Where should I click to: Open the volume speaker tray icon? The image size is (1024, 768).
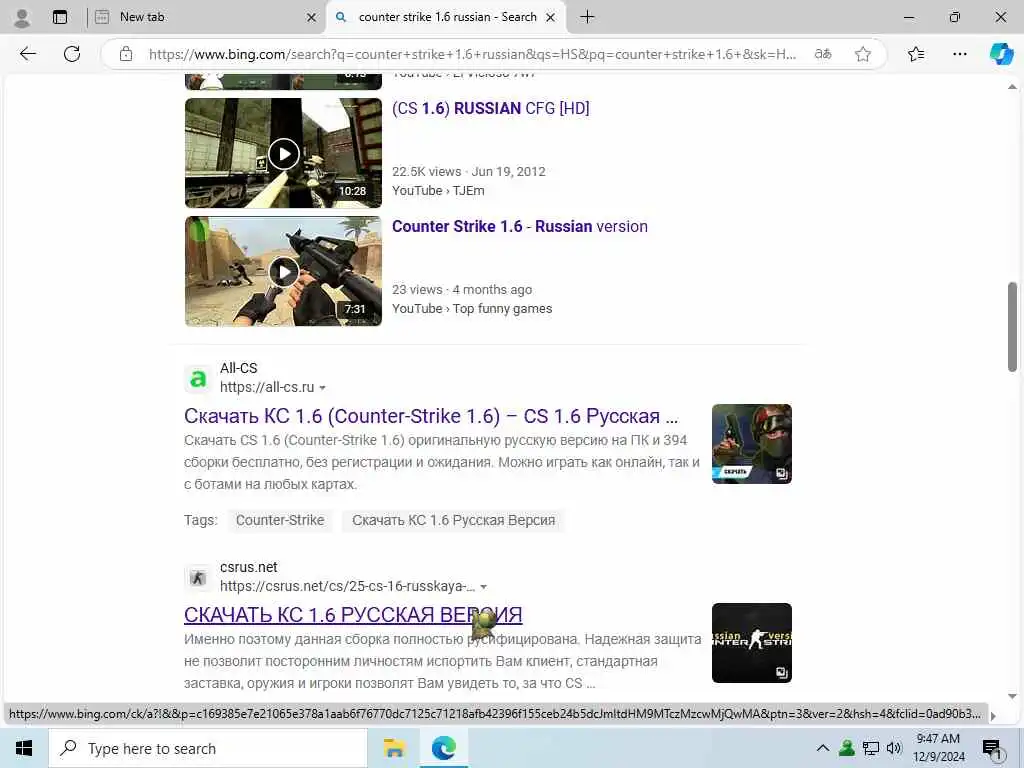(x=894, y=748)
